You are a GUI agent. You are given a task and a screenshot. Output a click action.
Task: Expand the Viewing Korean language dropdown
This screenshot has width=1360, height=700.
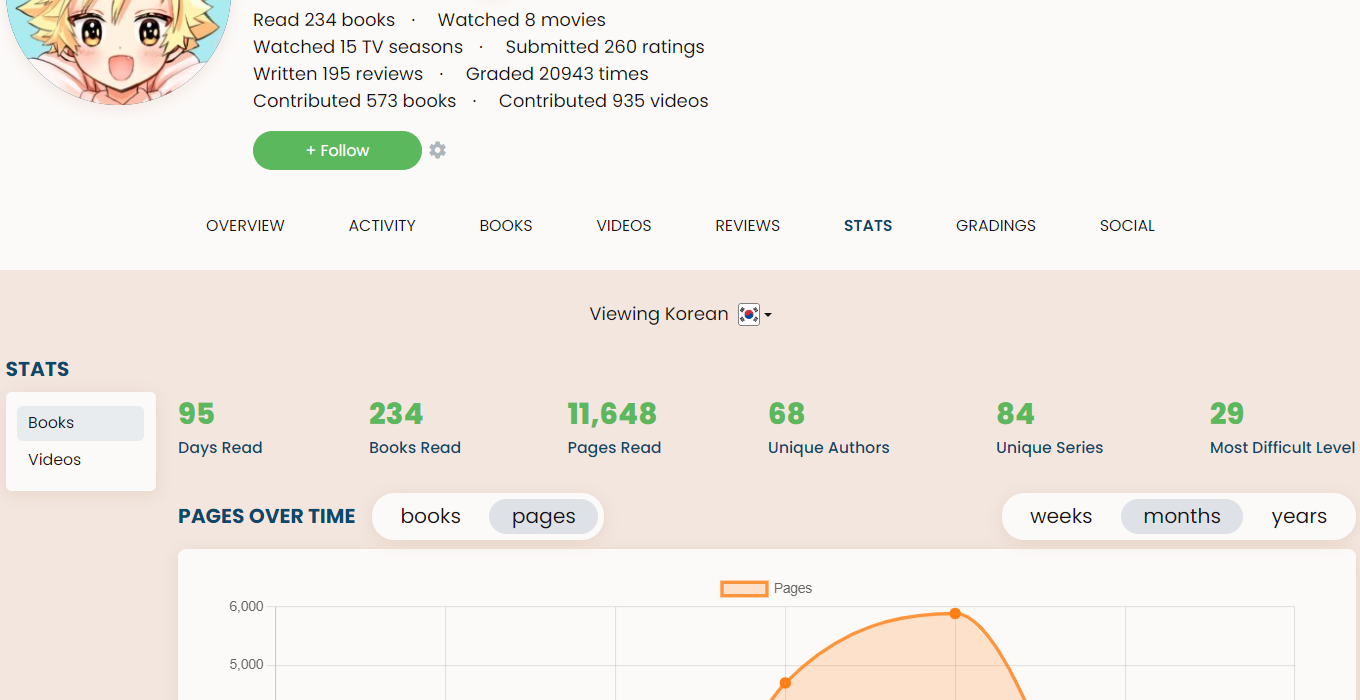coord(768,315)
